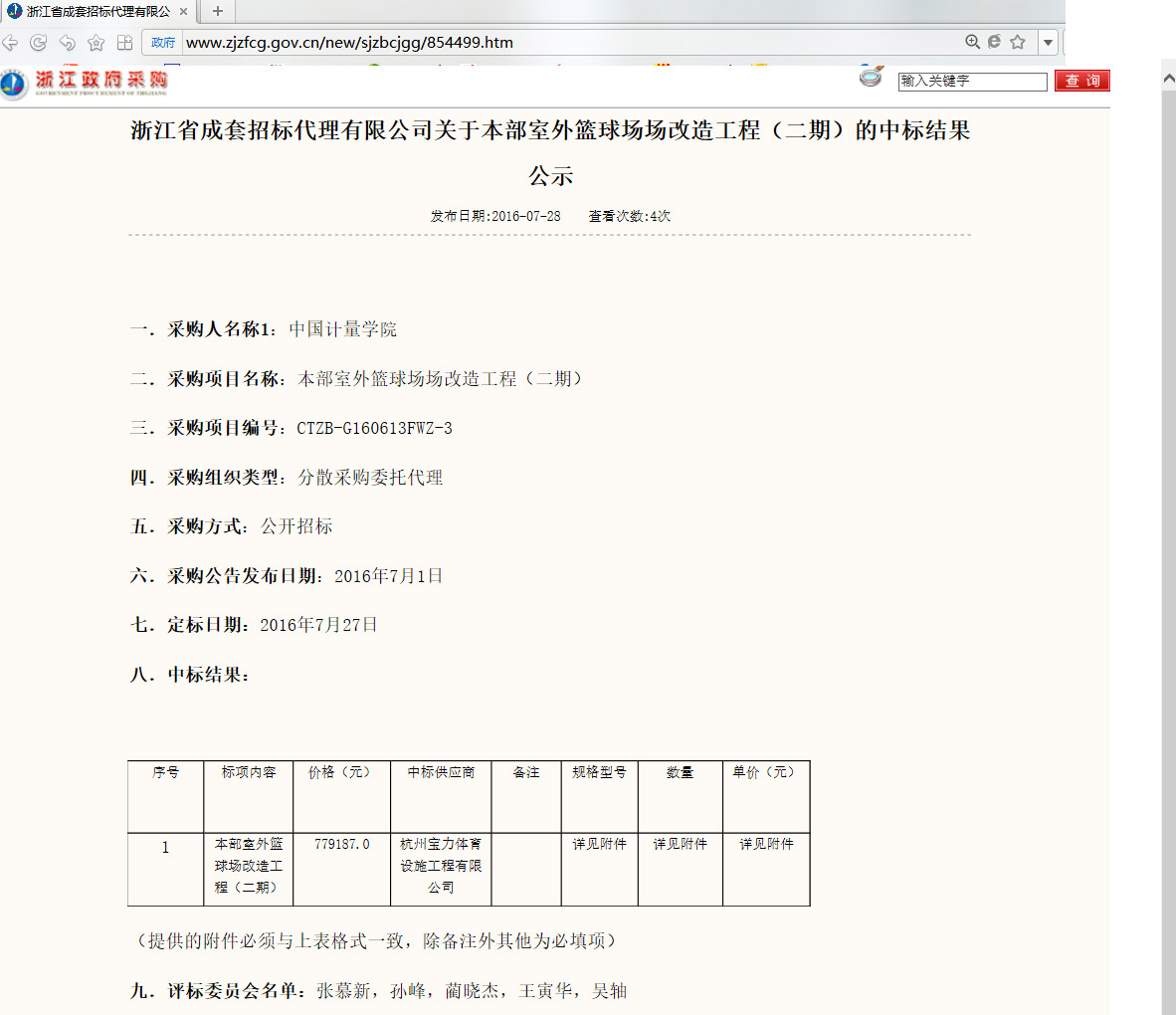The height and width of the screenshot is (1015, 1176).
Task: Click the 政府 site badge in address bar
Action: pos(163,43)
